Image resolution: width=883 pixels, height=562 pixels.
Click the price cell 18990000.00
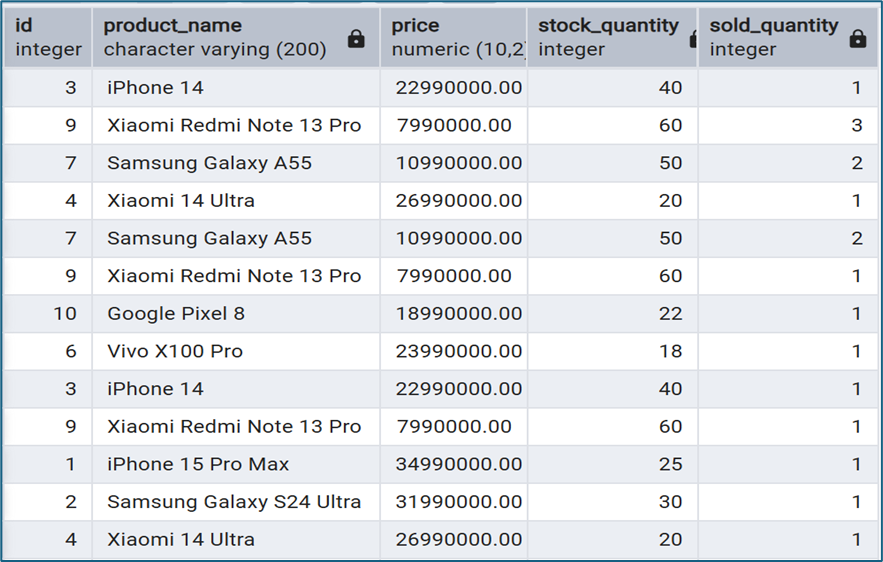tap(458, 314)
